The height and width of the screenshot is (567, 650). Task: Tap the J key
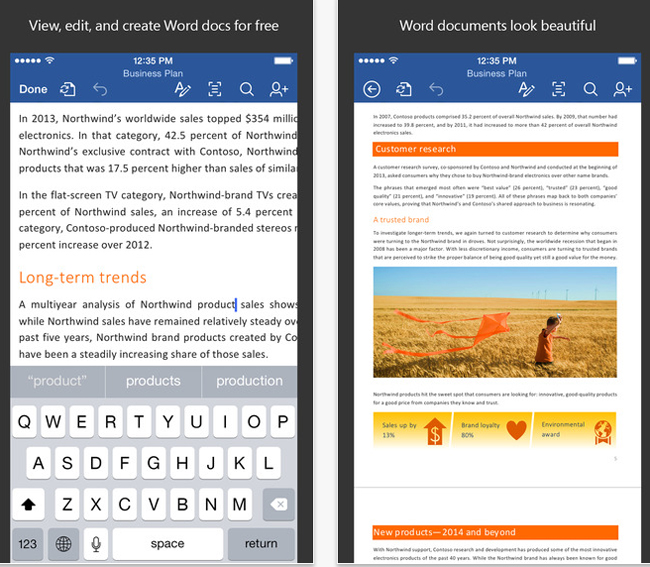pyautogui.click(x=211, y=463)
